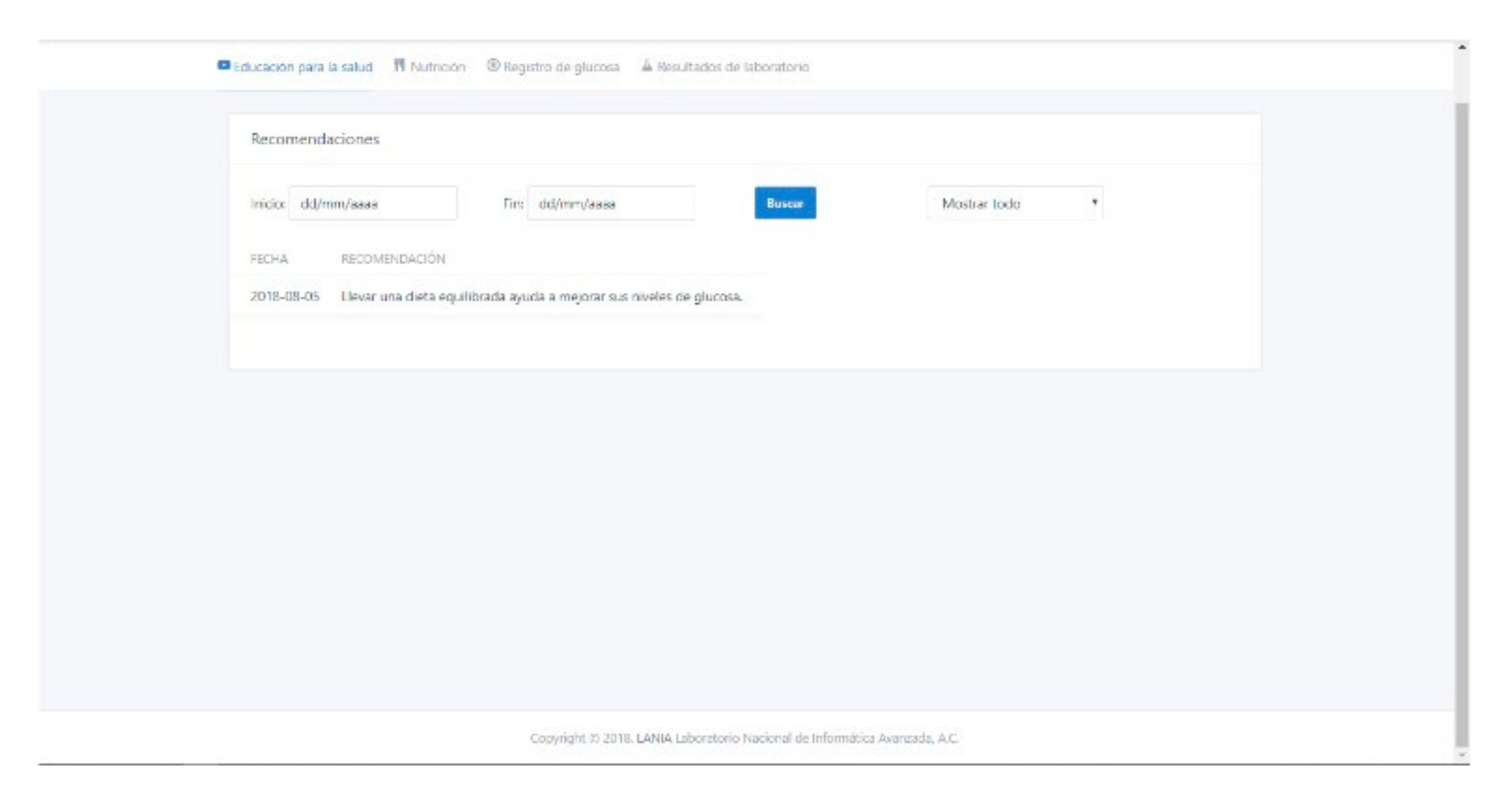Click the scrollbar up arrow

tap(1462, 48)
